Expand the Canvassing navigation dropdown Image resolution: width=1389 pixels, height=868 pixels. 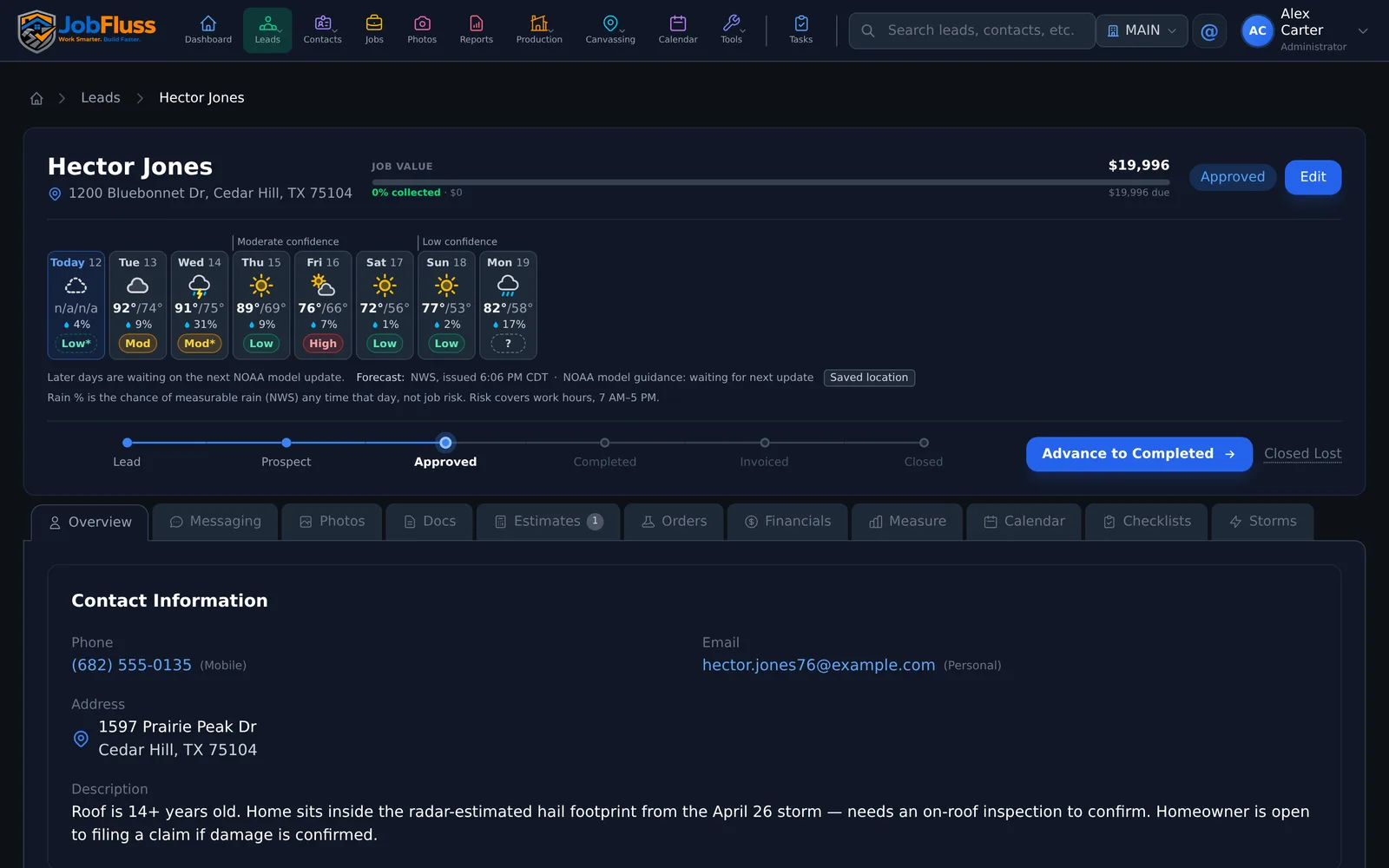tap(610, 30)
